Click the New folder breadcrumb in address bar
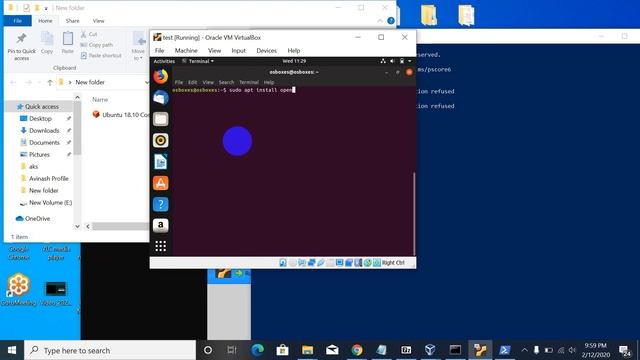 click(x=90, y=82)
